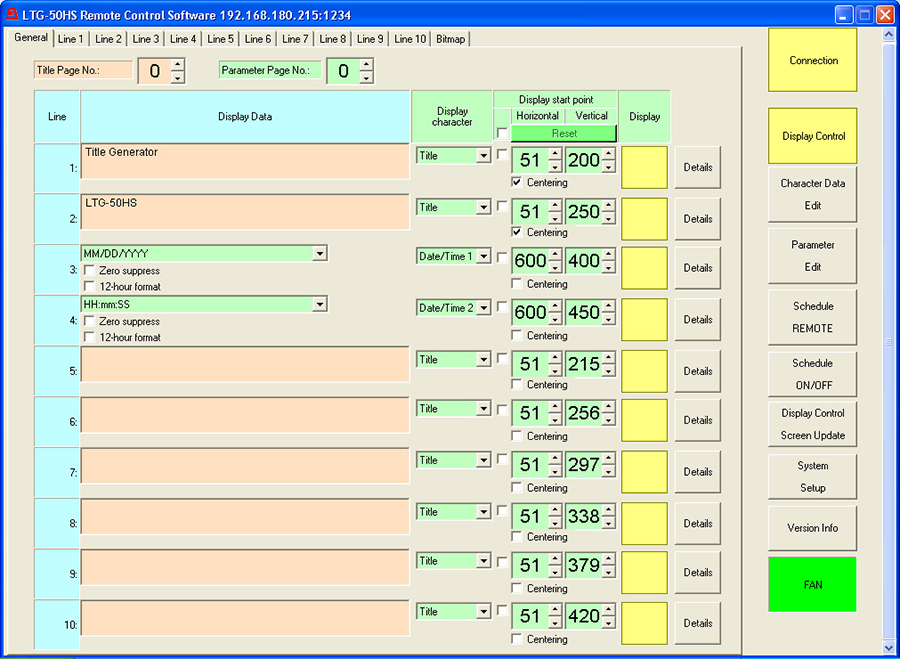Increase Line 1 horizontal start point
Image resolution: width=900 pixels, height=659 pixels.
[555, 154]
